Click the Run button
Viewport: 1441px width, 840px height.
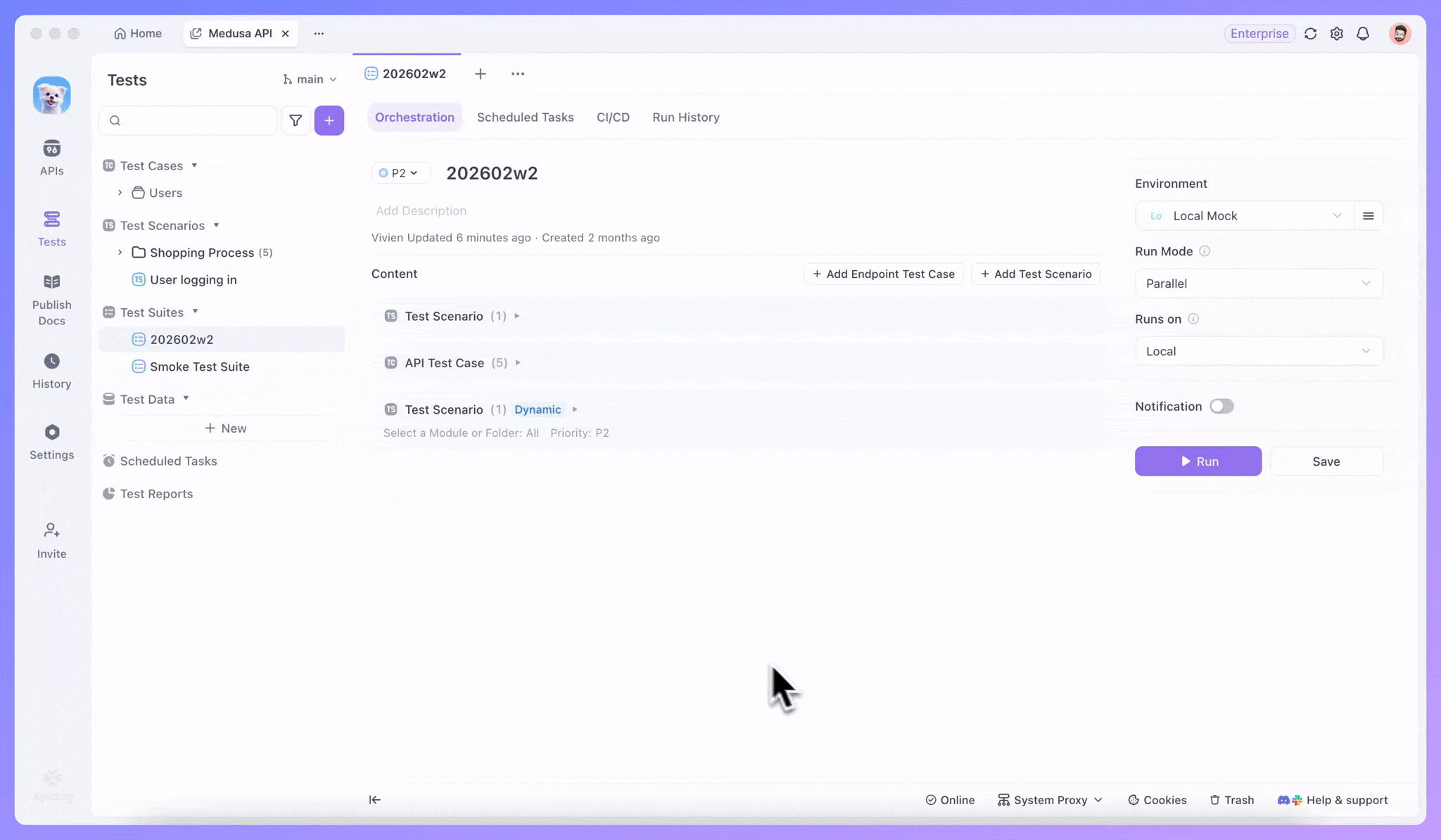(x=1198, y=462)
